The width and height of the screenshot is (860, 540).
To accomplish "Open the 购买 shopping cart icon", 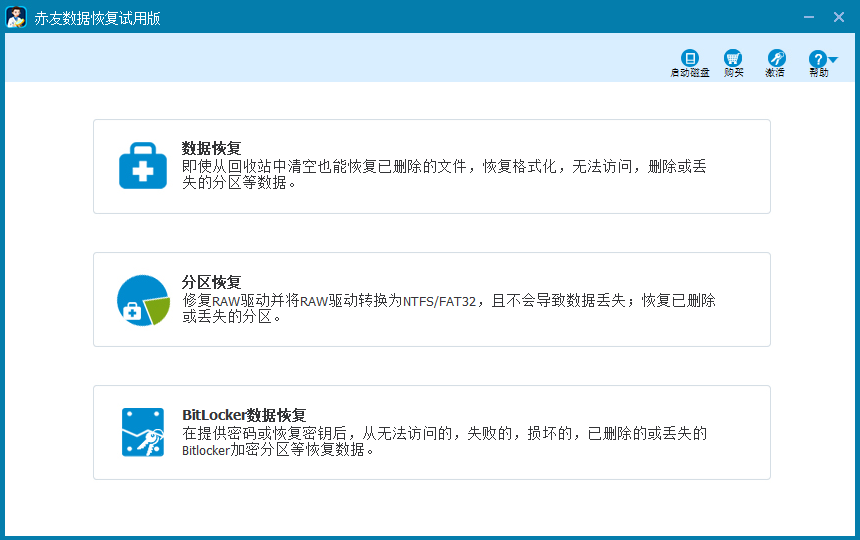I will 733,58.
